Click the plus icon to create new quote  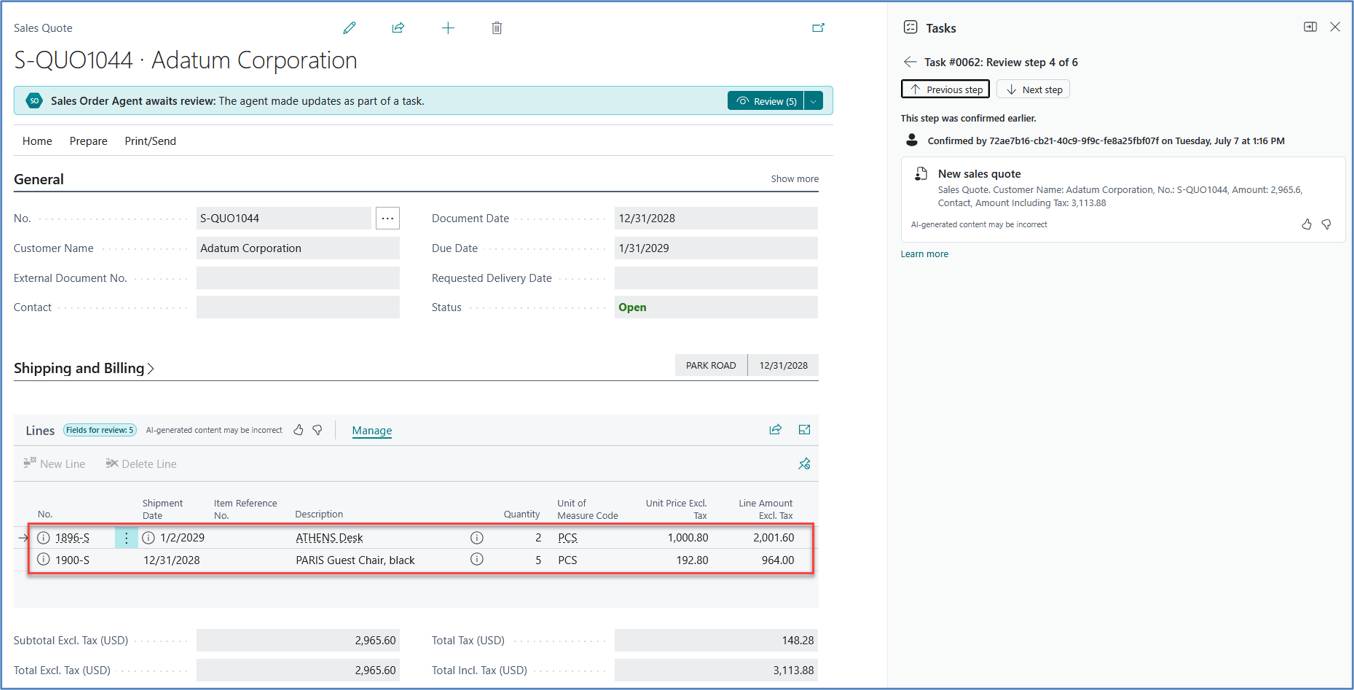coord(448,28)
